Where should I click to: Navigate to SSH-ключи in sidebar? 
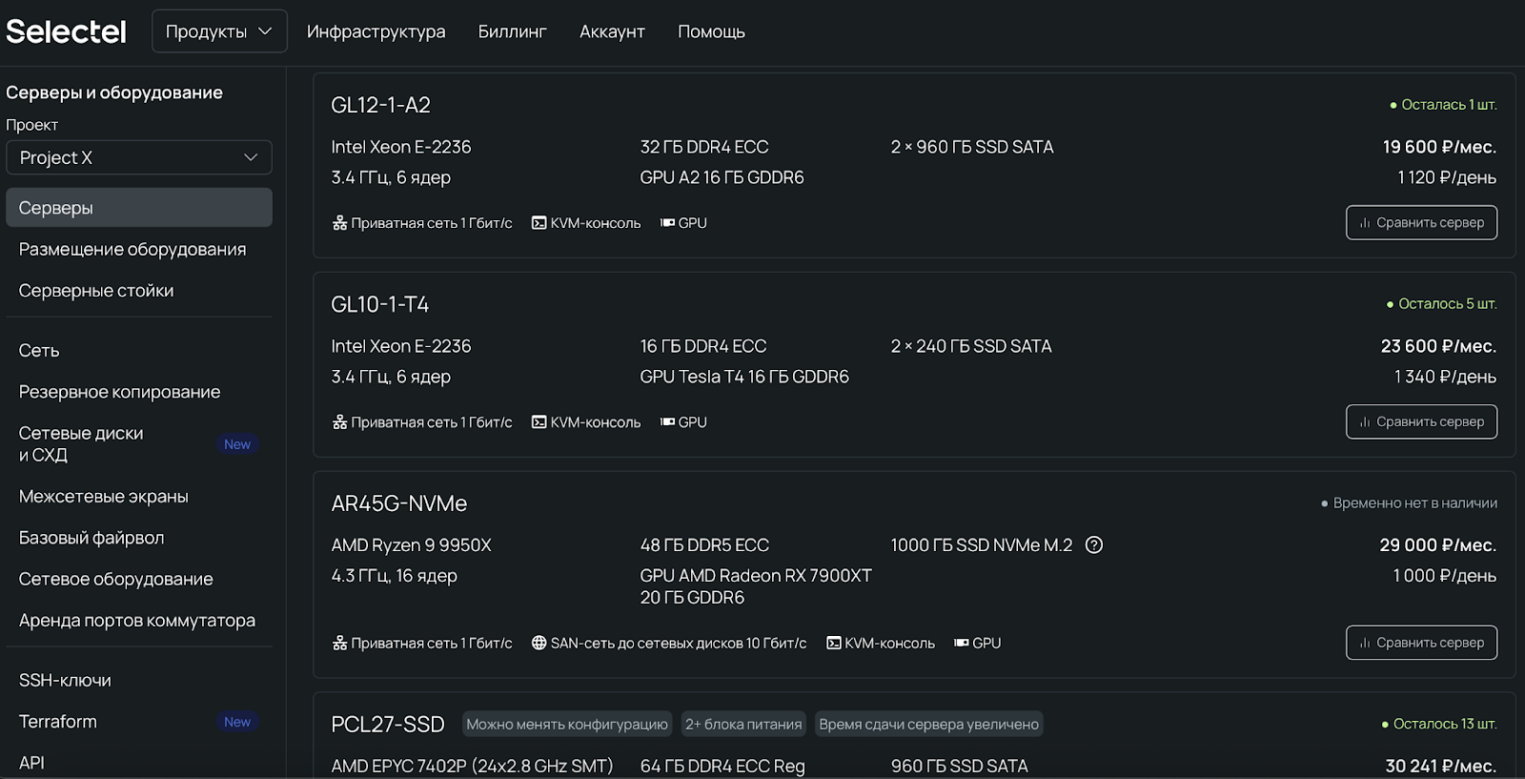65,680
